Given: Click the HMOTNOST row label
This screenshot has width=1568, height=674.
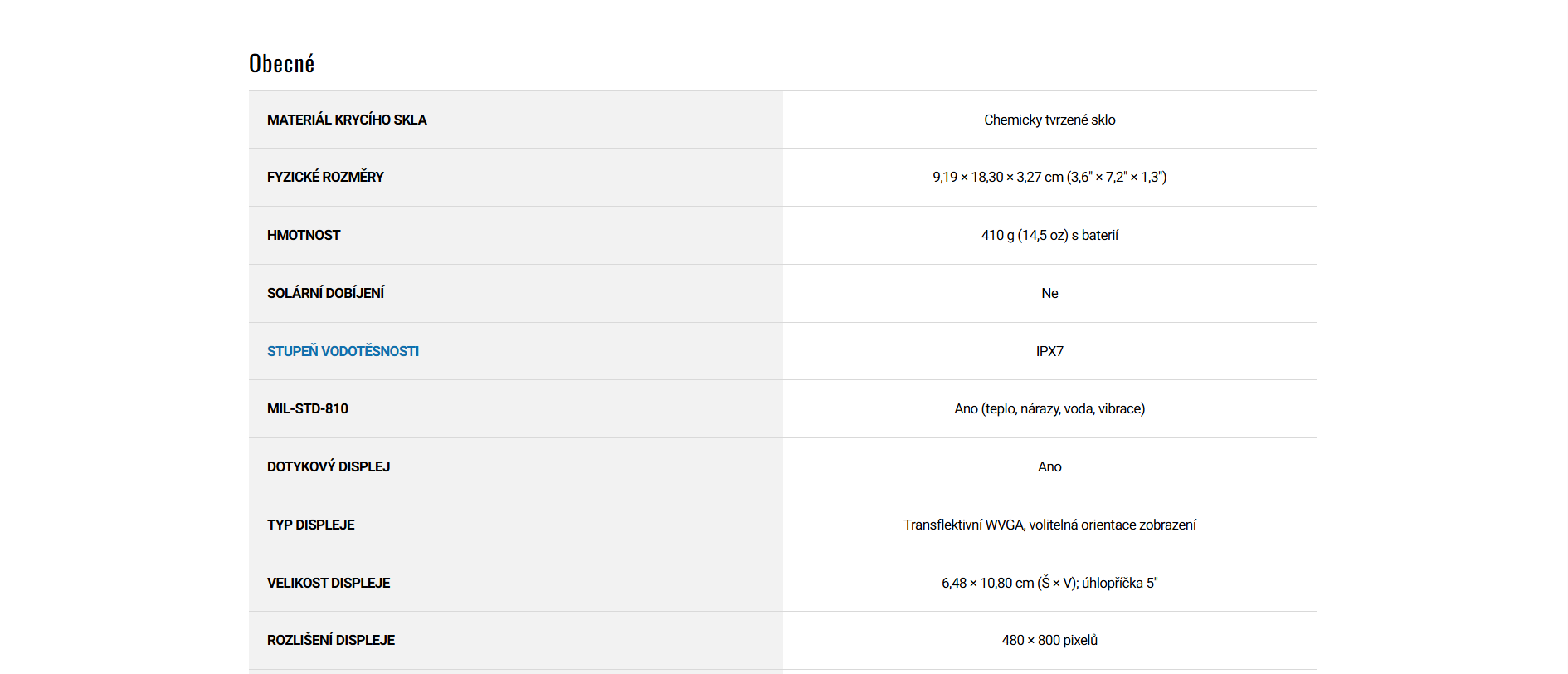Looking at the screenshot, I should [x=304, y=235].
